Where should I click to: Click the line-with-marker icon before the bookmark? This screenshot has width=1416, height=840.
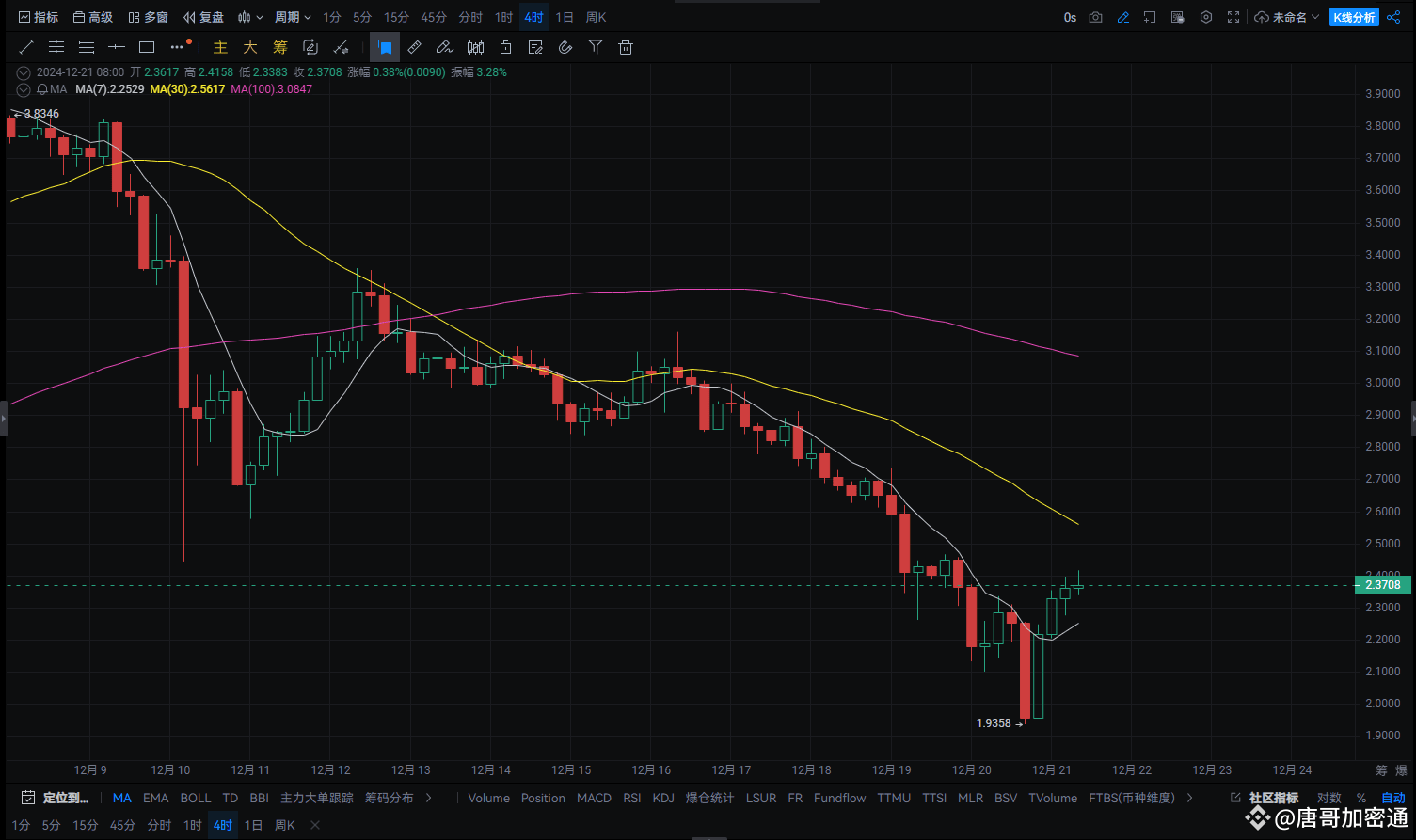[x=342, y=47]
